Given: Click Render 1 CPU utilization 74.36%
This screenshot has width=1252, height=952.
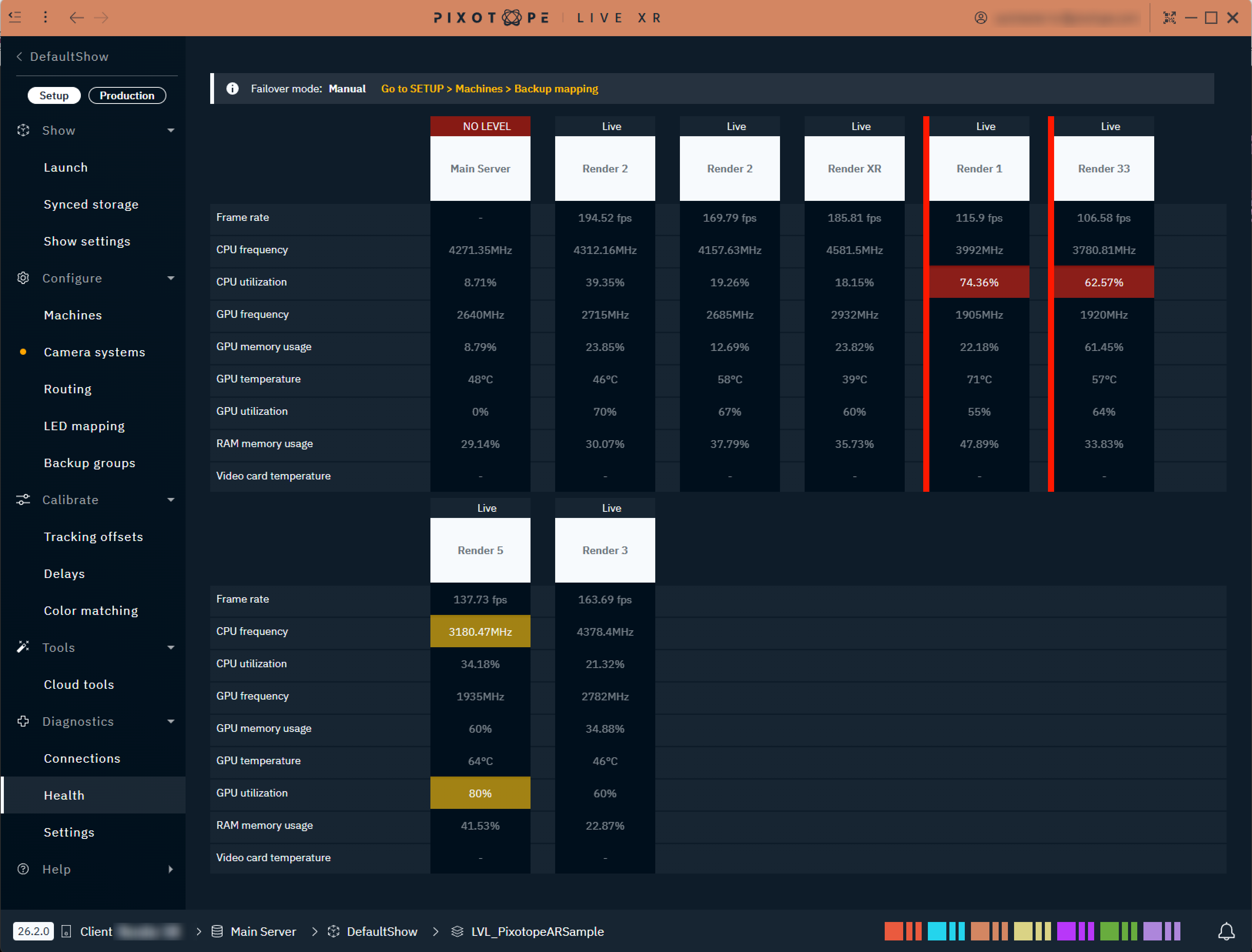Looking at the screenshot, I should (x=979, y=282).
